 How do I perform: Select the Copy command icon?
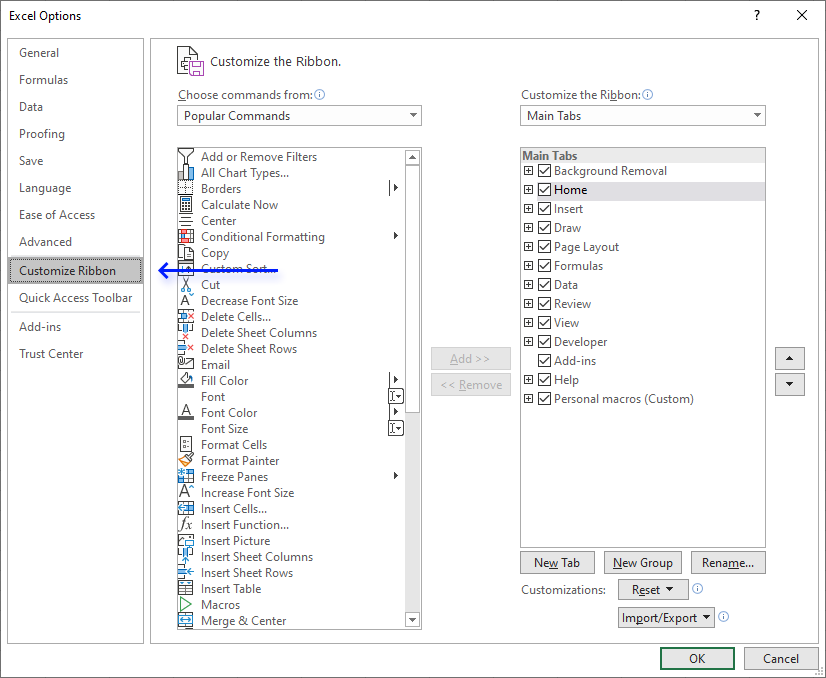pyautogui.click(x=185, y=253)
